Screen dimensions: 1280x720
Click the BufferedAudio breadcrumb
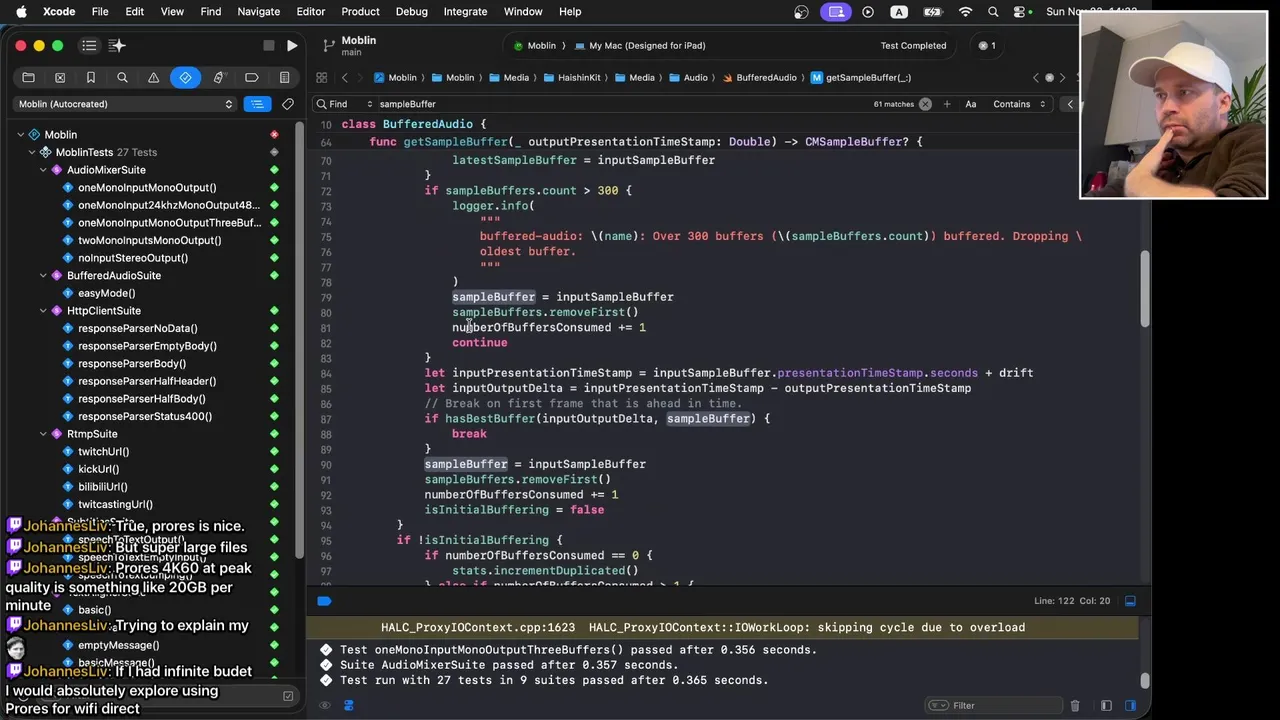click(x=758, y=78)
